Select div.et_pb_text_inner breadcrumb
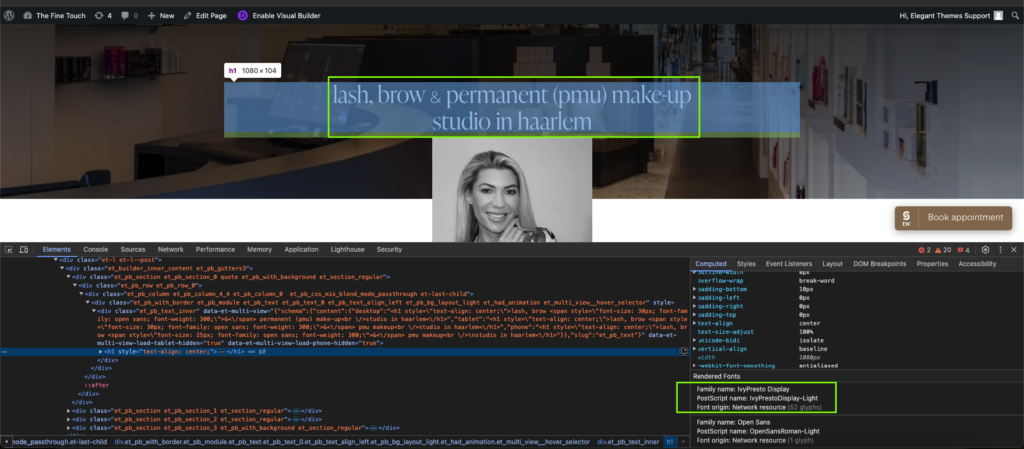The height and width of the screenshot is (449, 1024). (x=628, y=442)
